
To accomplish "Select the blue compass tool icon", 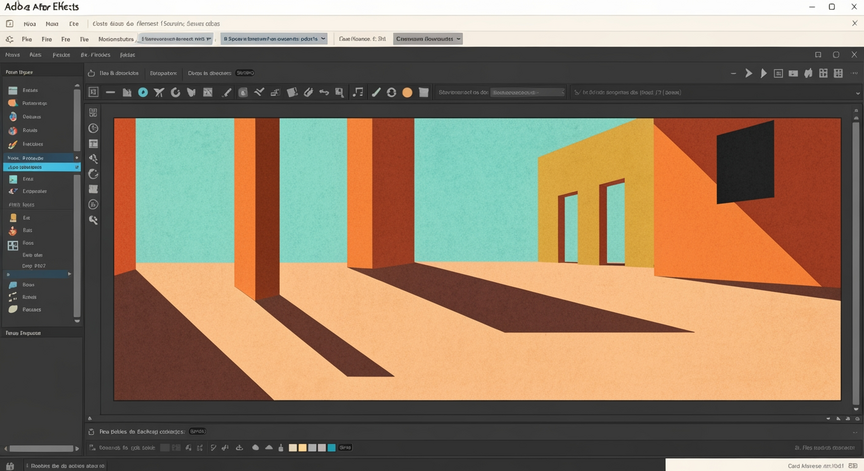I will [143, 93].
